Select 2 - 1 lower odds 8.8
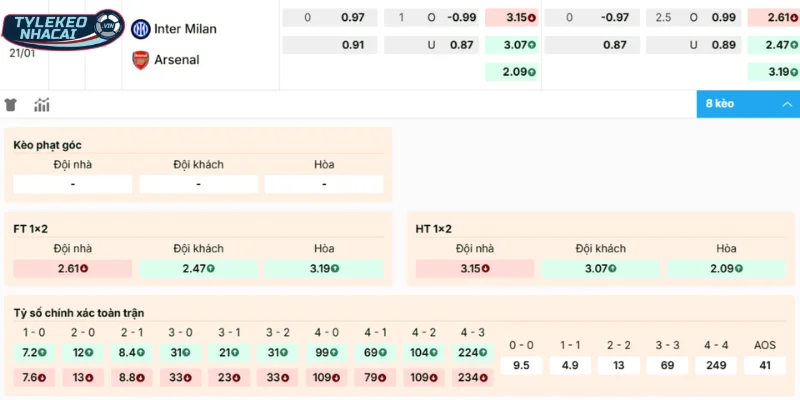800x400 pixels. (x=132, y=378)
